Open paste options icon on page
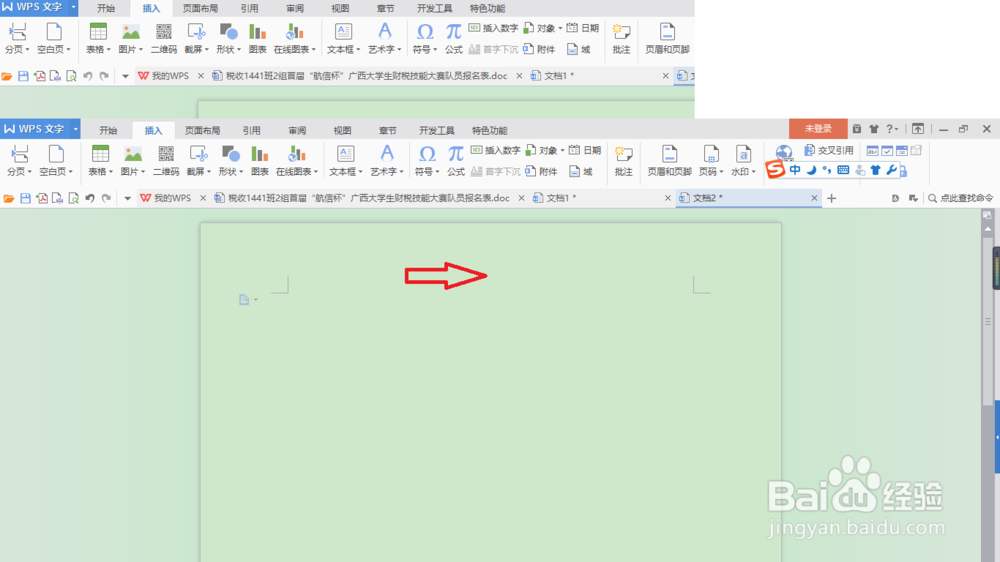 tap(247, 299)
